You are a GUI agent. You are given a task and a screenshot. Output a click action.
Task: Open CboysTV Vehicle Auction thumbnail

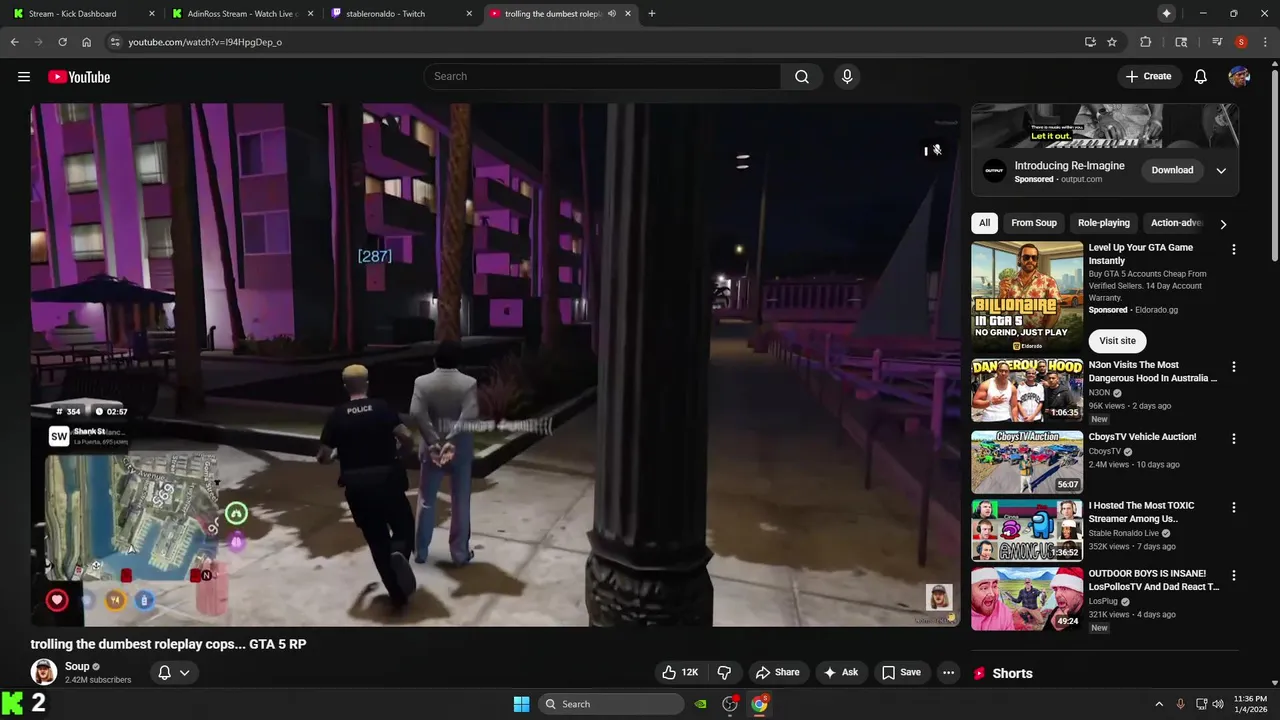click(1027, 462)
